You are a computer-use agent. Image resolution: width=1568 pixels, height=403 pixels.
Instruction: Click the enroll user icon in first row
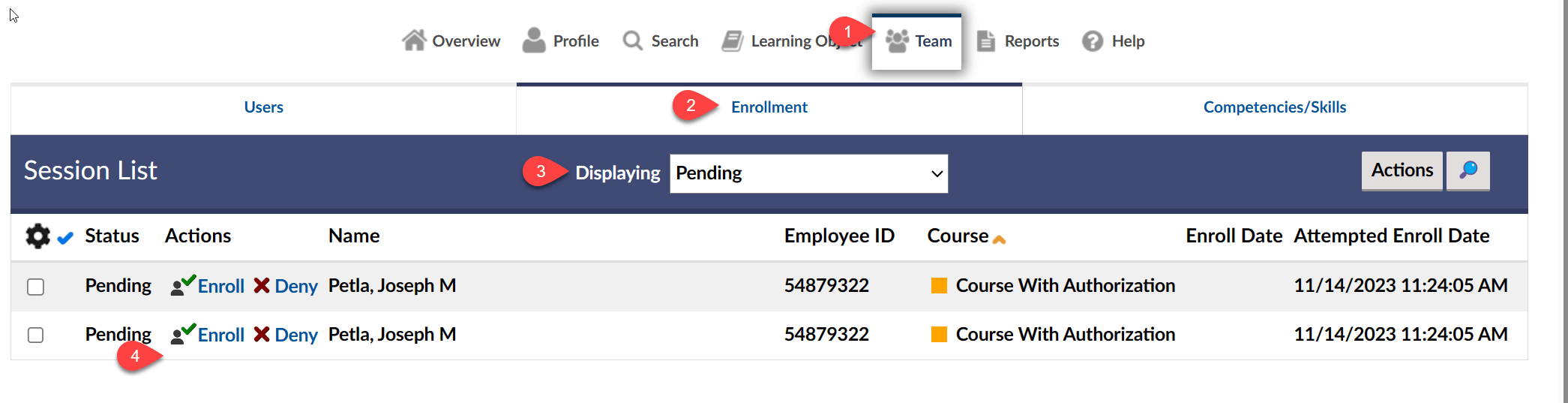[x=182, y=285]
